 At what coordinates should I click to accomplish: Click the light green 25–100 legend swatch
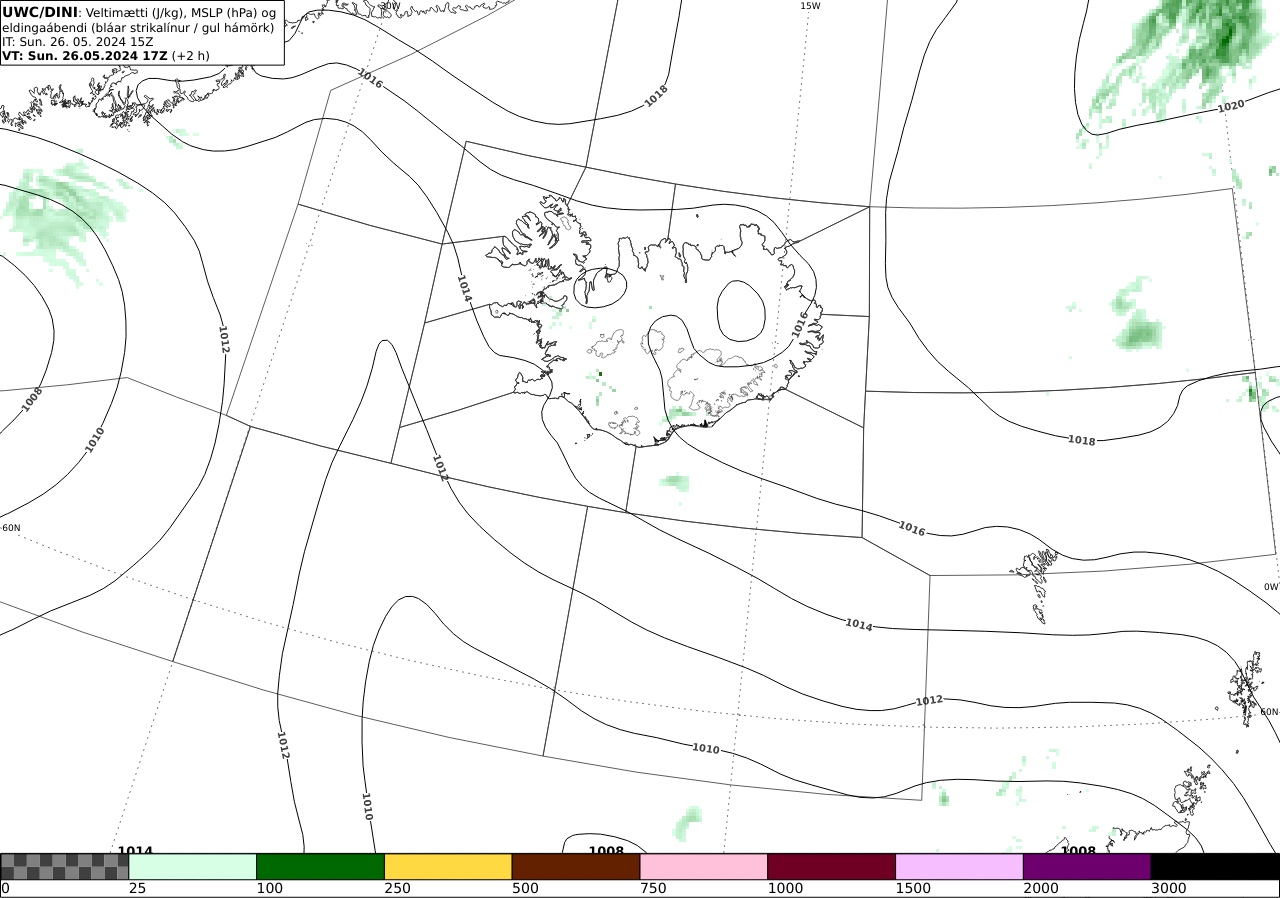pyautogui.click(x=193, y=866)
